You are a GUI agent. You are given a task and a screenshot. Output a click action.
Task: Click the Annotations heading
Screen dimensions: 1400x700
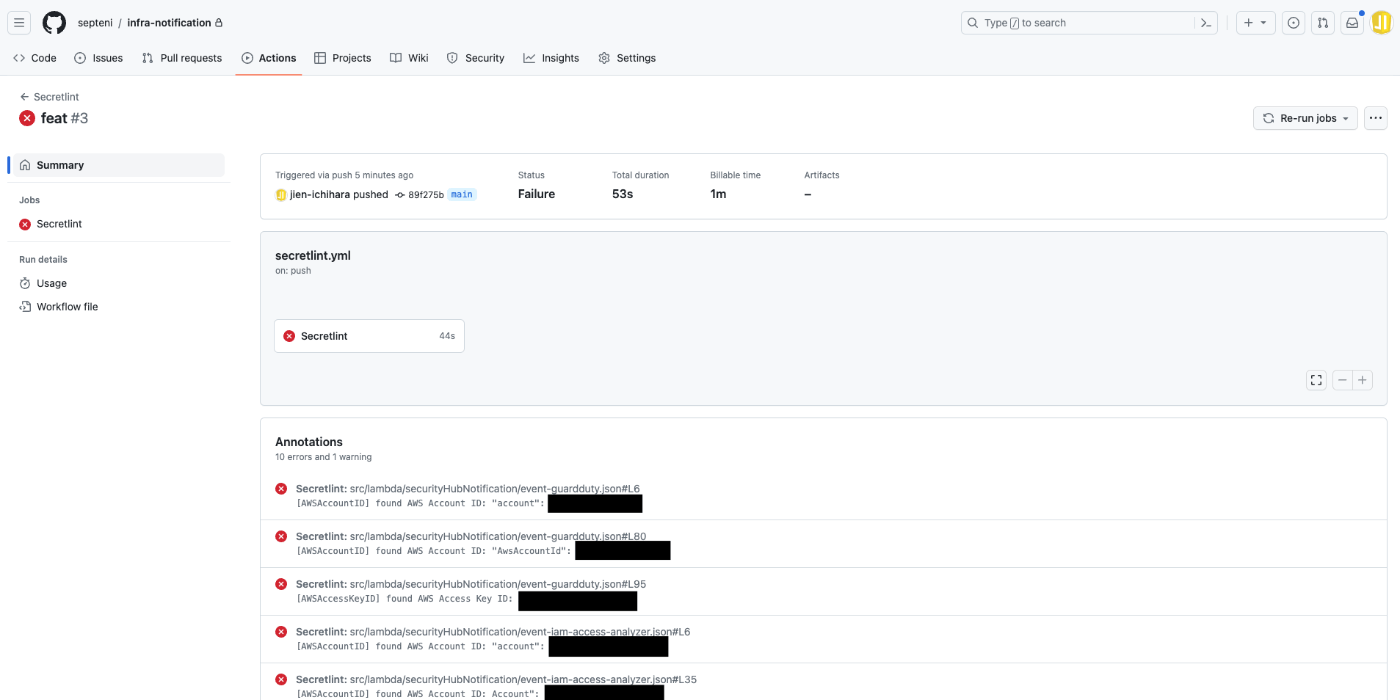point(309,442)
